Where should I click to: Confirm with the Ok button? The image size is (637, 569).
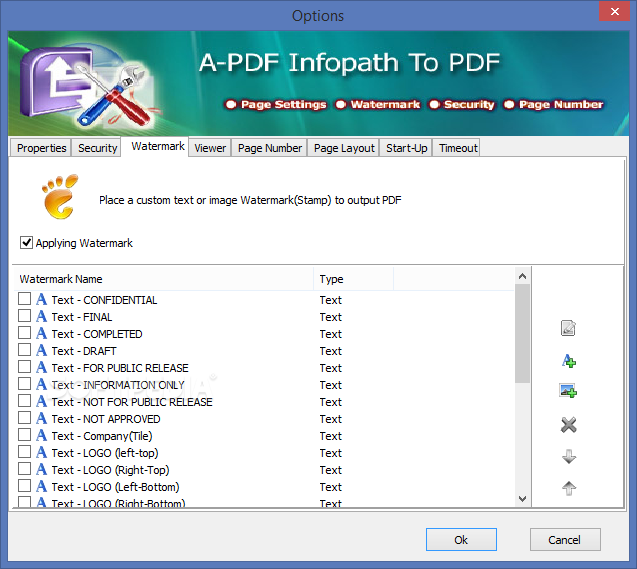pos(461,540)
